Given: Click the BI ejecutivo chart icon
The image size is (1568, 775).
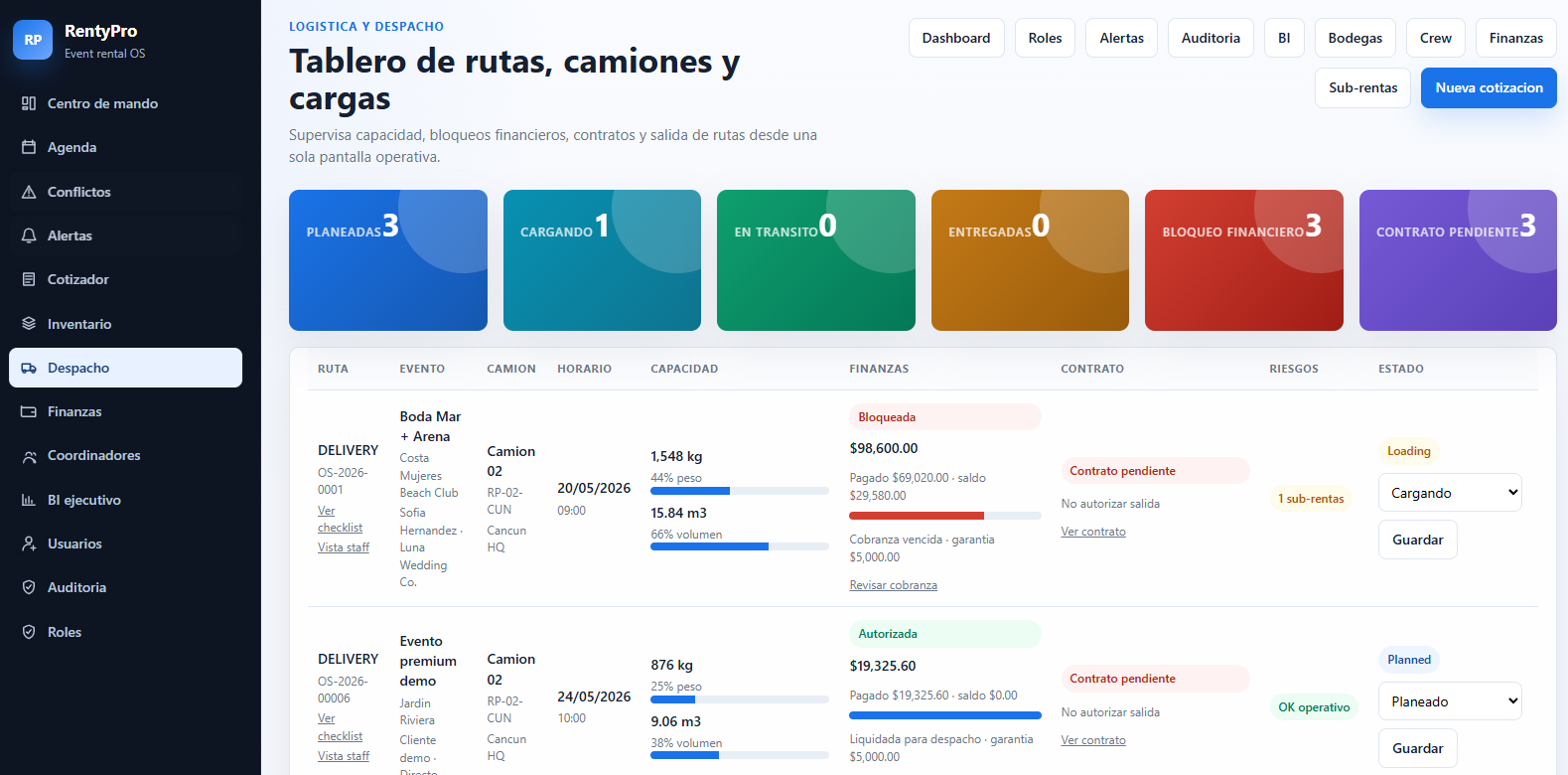Looking at the screenshot, I should (x=29, y=500).
